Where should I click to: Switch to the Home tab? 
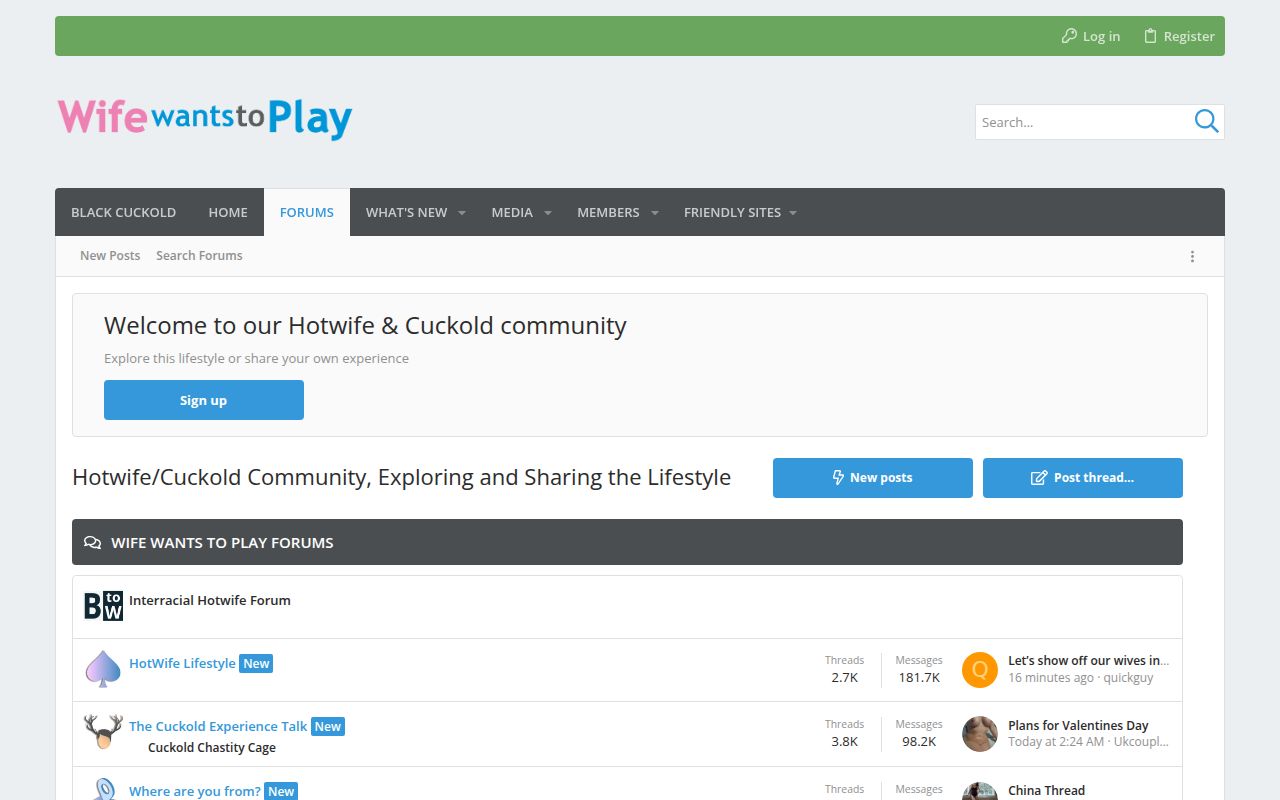(228, 212)
